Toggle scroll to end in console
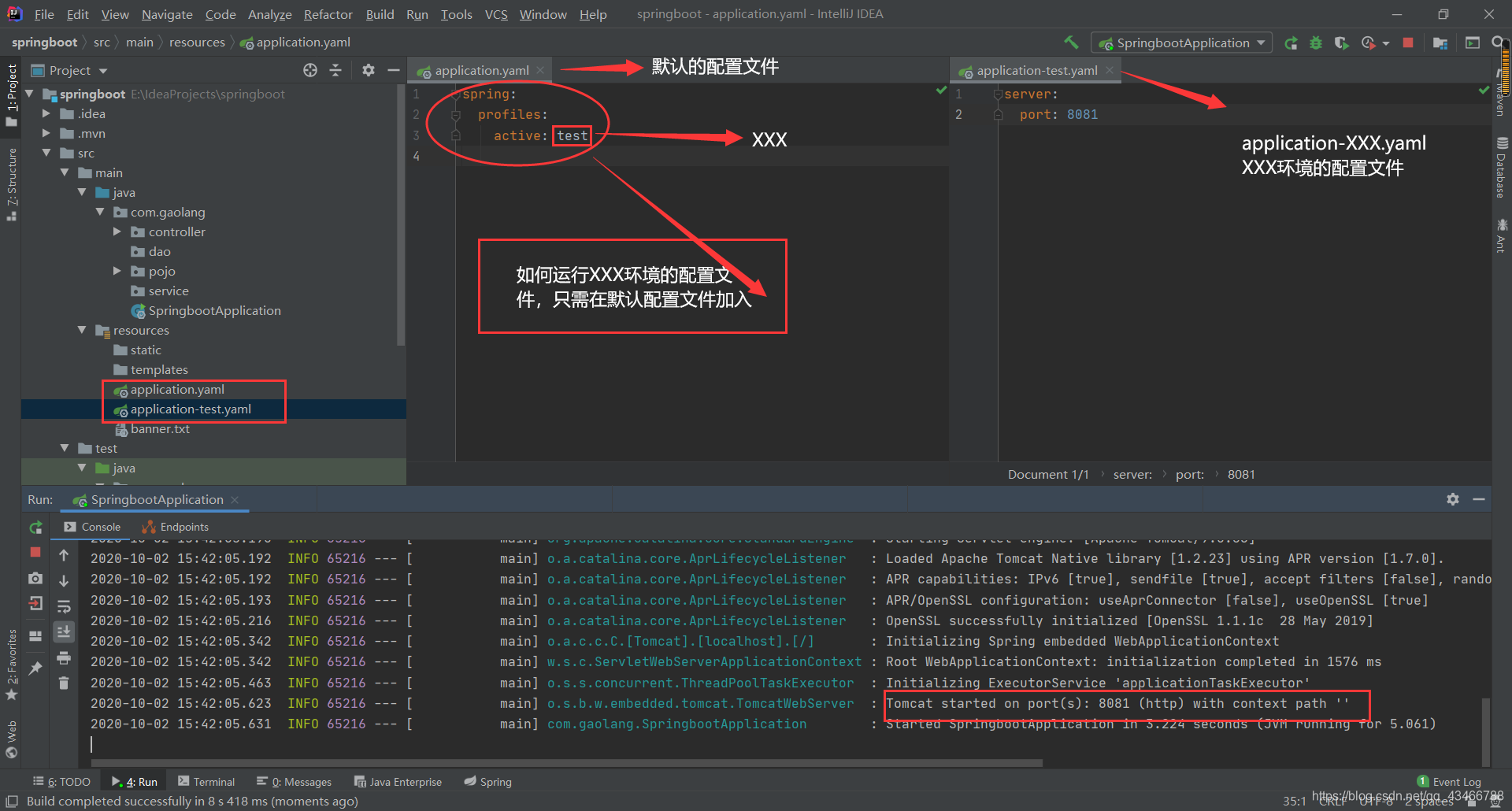The image size is (1512, 811). pyautogui.click(x=64, y=631)
